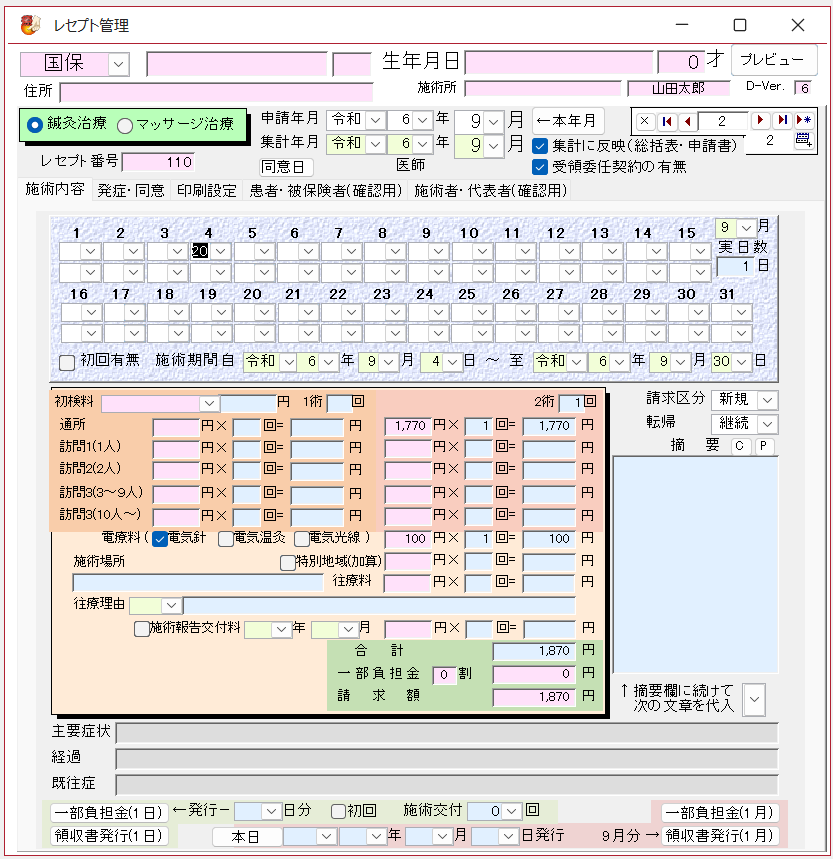Go to the first record
This screenshot has width=833, height=859.
[x=667, y=121]
